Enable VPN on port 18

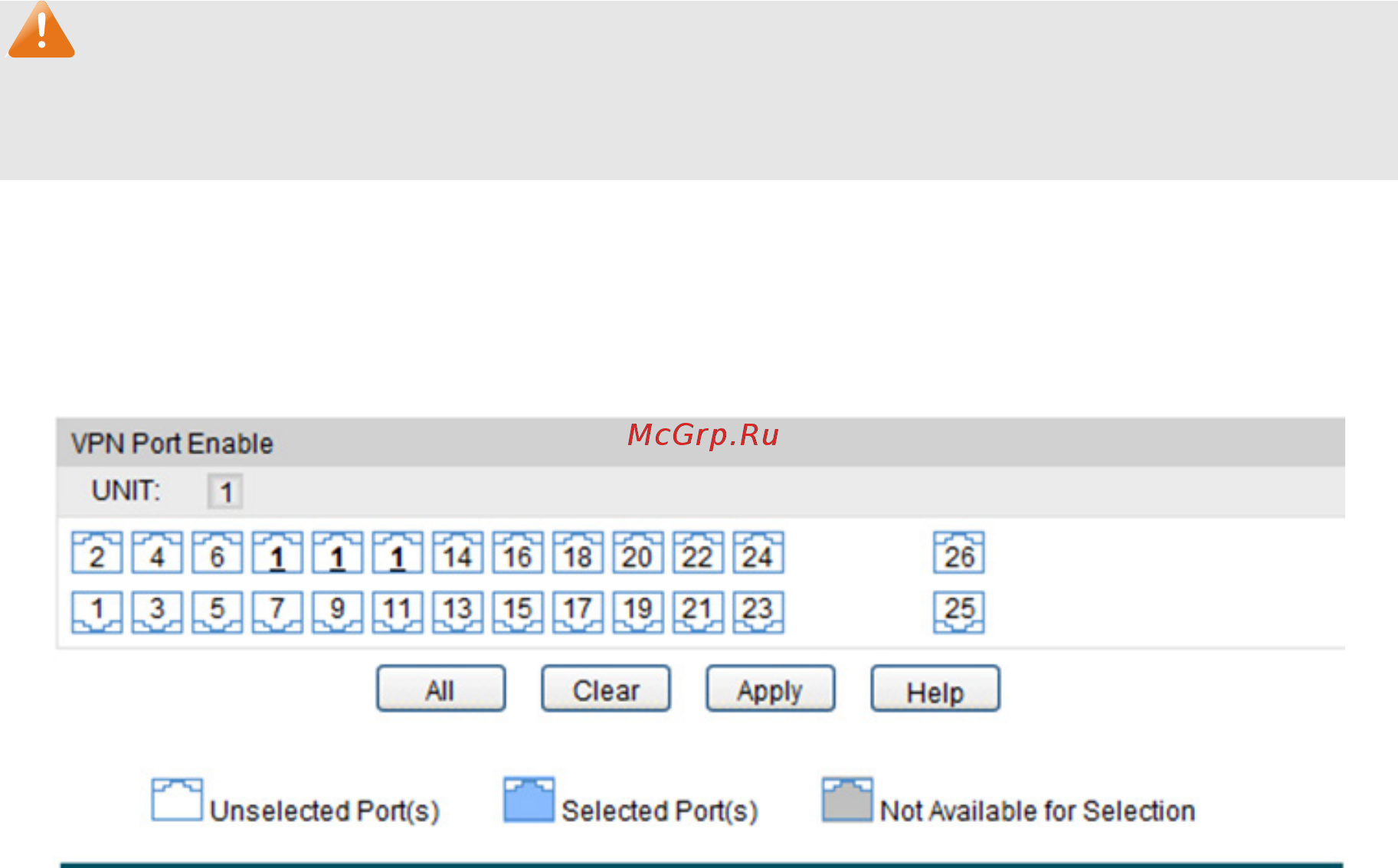click(x=578, y=553)
